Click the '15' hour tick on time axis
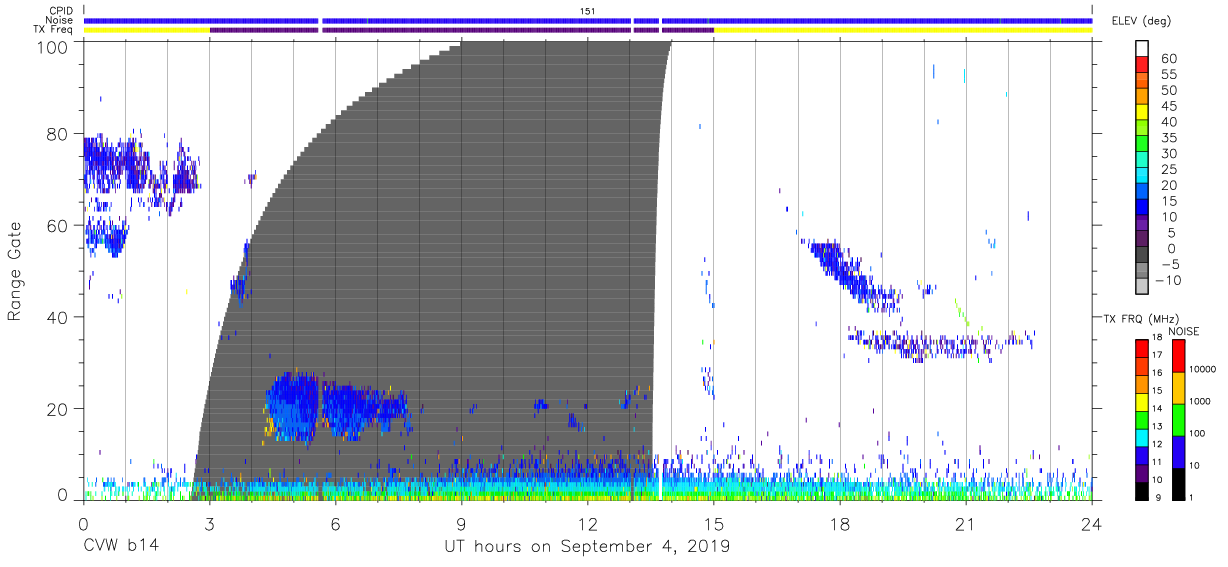This screenshot has width=1228, height=567. pyautogui.click(x=714, y=524)
